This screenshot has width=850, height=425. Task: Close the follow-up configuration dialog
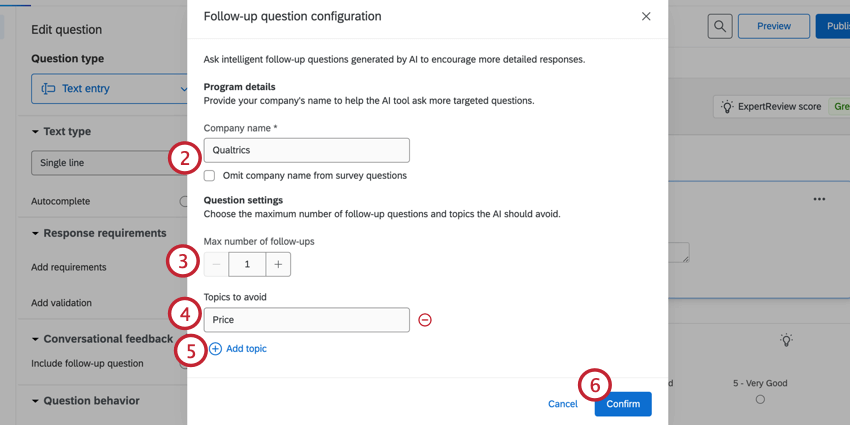pos(646,17)
